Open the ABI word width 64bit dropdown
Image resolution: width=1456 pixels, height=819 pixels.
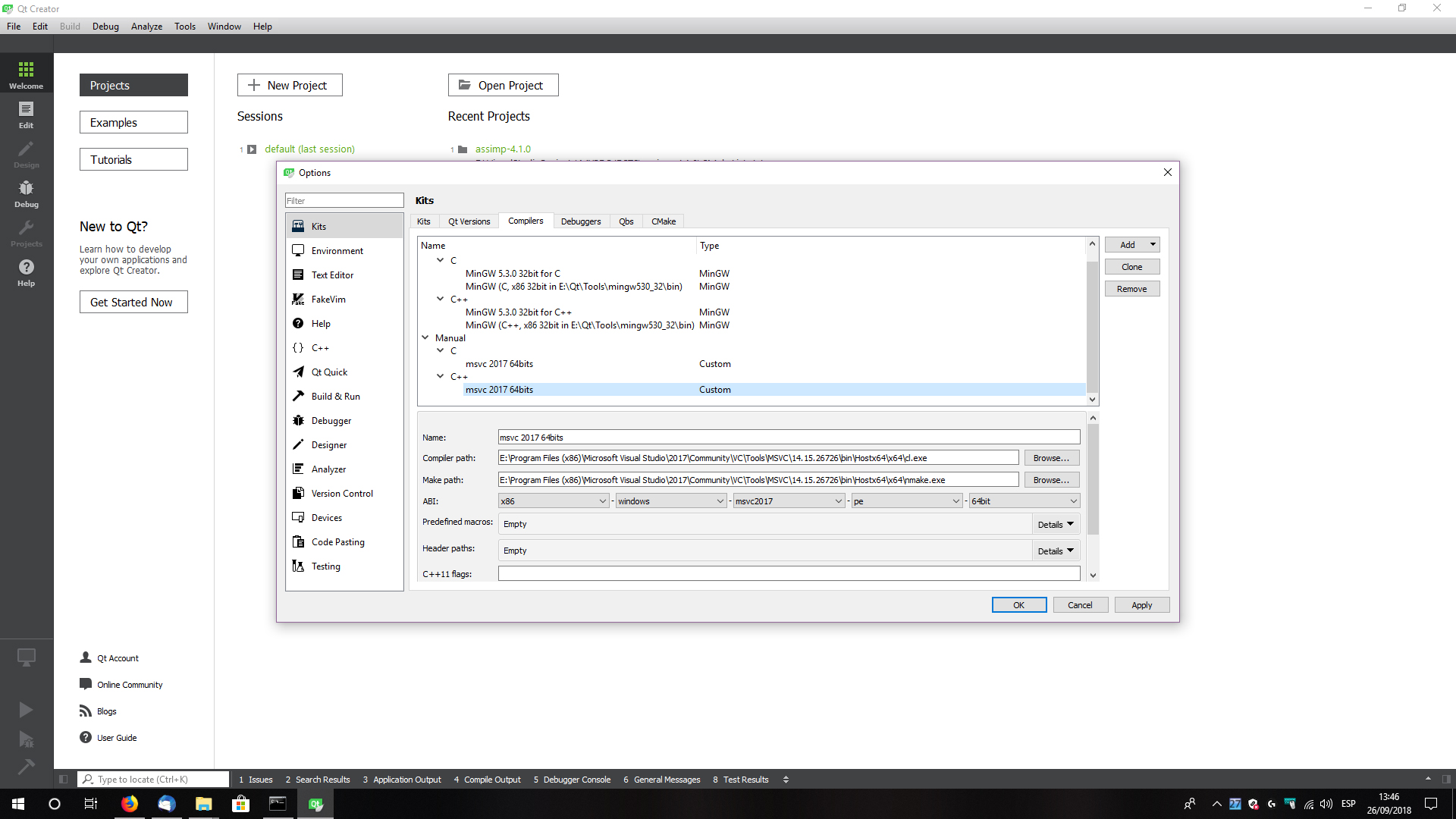coord(1025,500)
